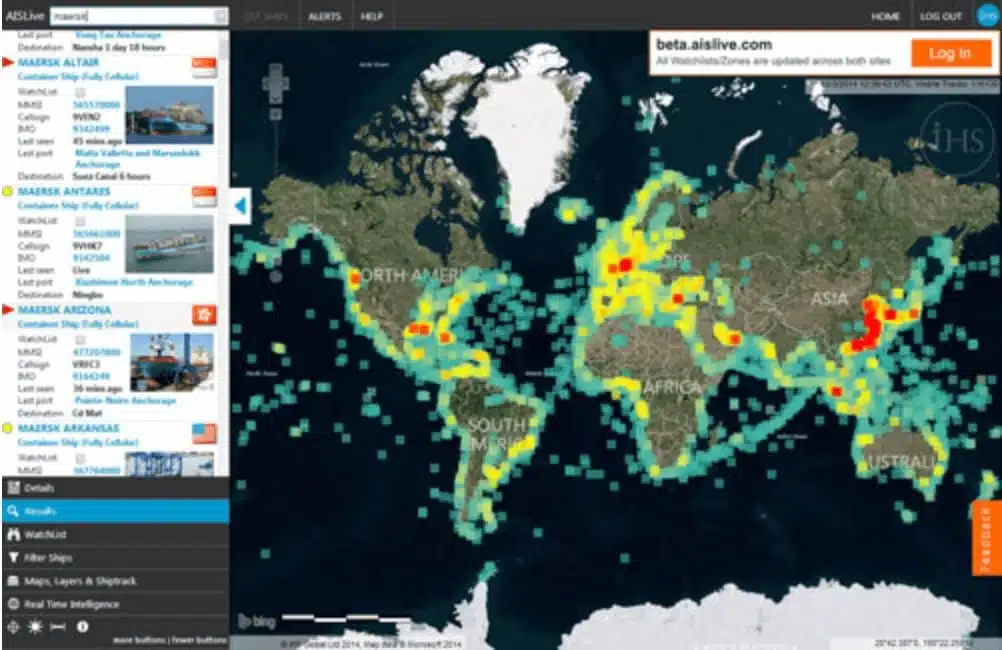1002x650 pixels.
Task: Click the '45 mins ago' last seen text
Action: pyautogui.click(x=96, y=141)
